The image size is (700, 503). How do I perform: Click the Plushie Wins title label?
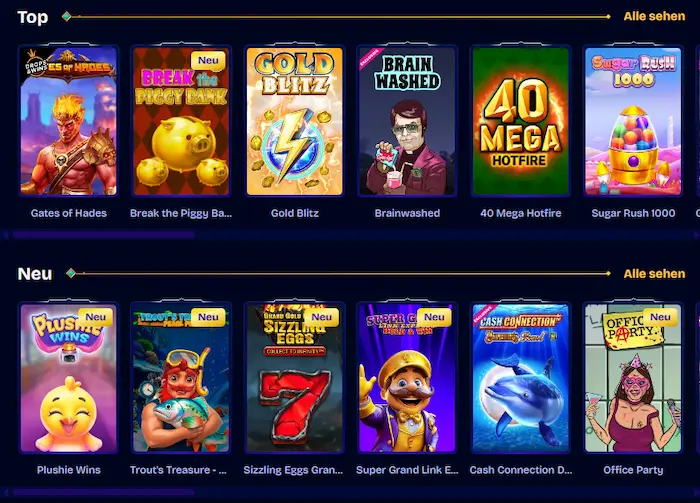click(x=69, y=470)
